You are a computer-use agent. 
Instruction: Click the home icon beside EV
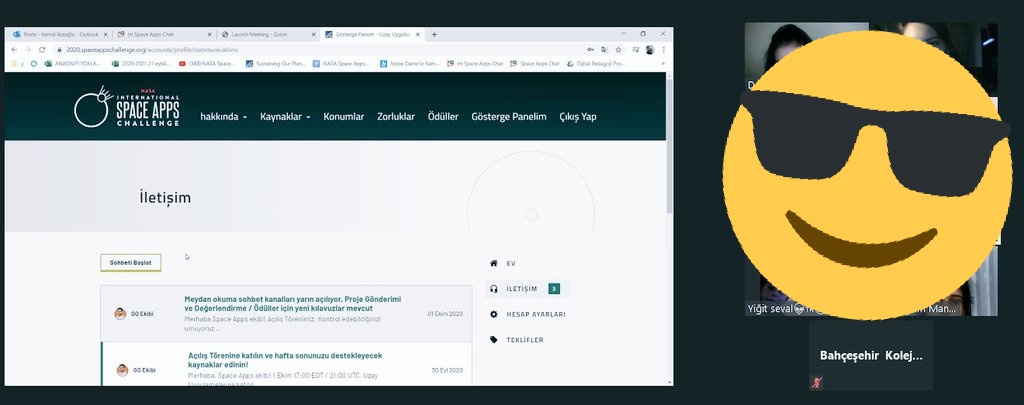[494, 263]
